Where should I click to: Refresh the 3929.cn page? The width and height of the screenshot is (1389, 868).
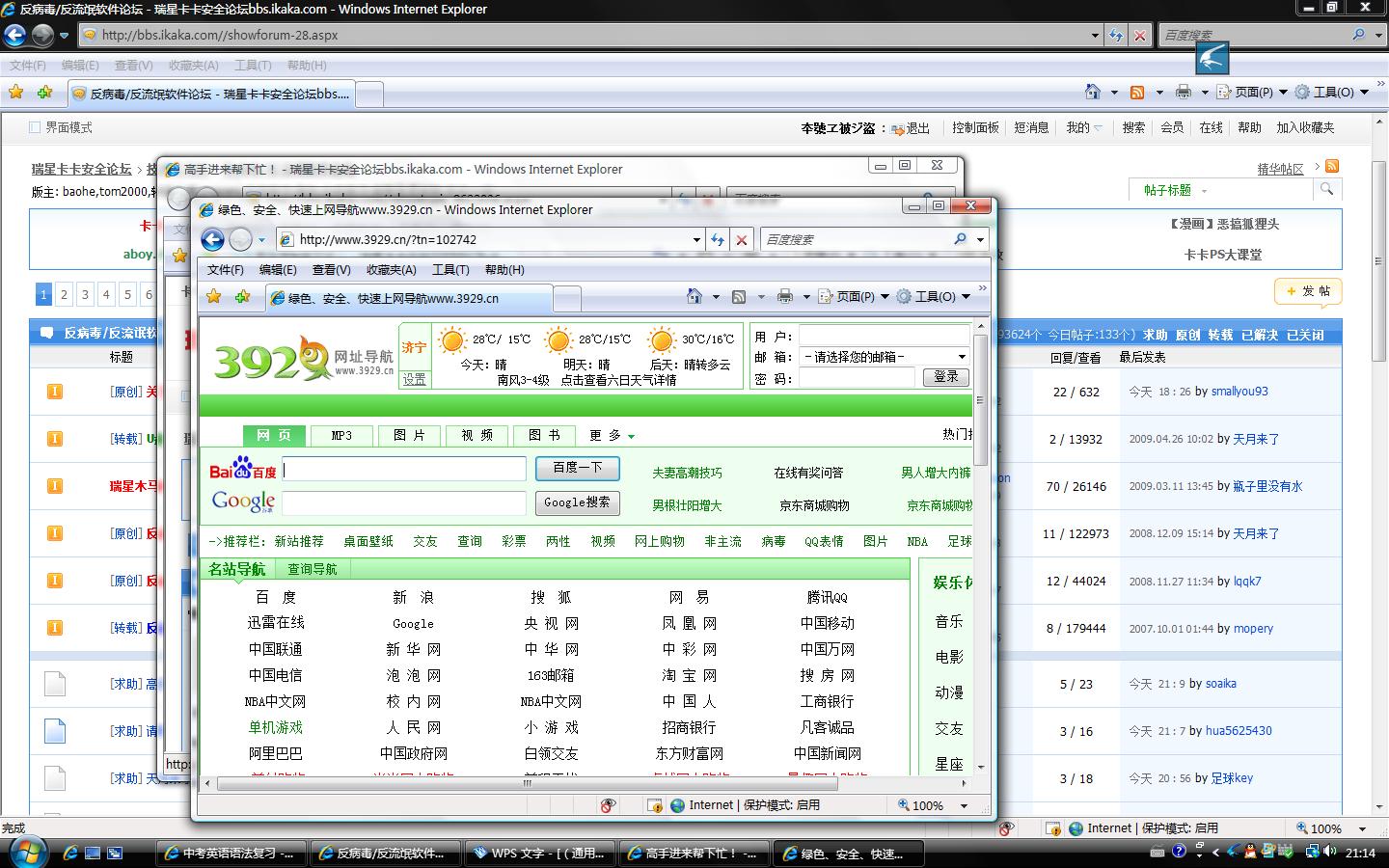717,240
